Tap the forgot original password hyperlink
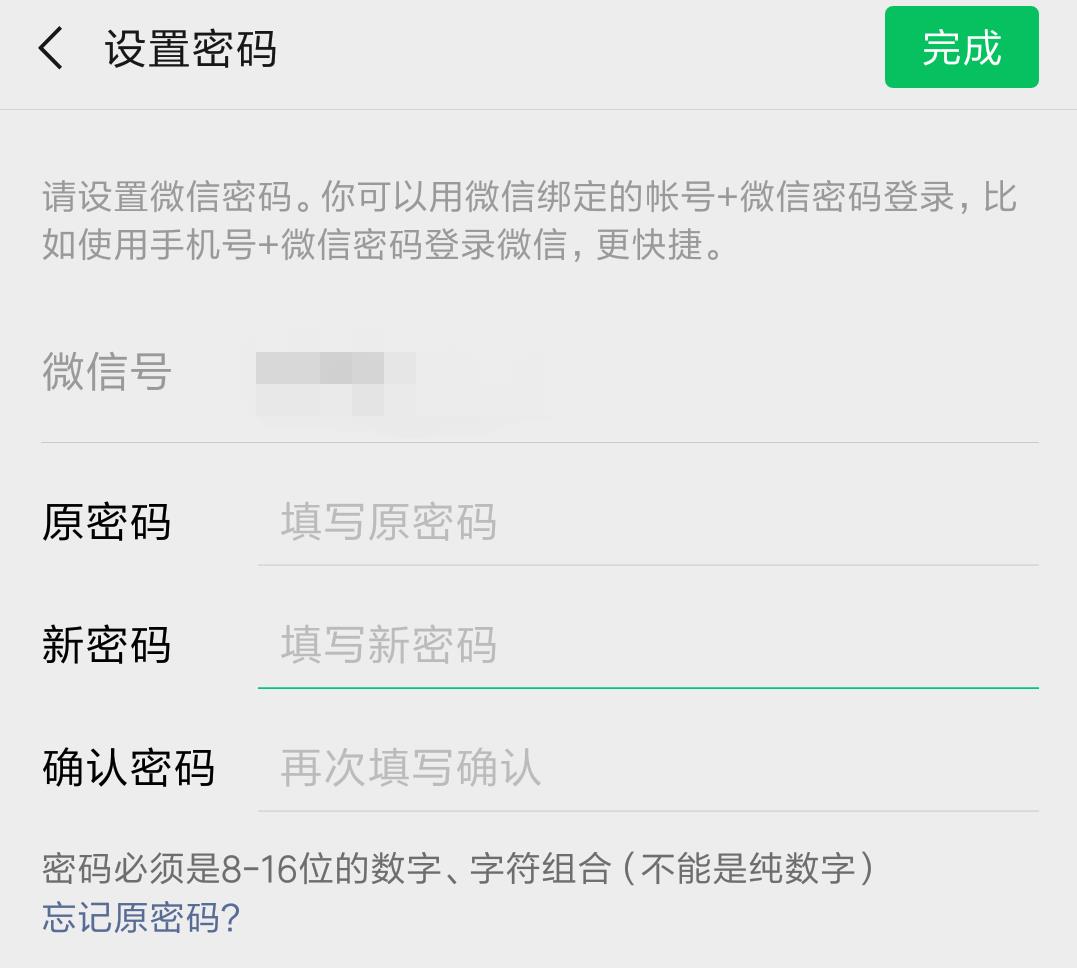The height and width of the screenshot is (968, 1077). pos(141,918)
